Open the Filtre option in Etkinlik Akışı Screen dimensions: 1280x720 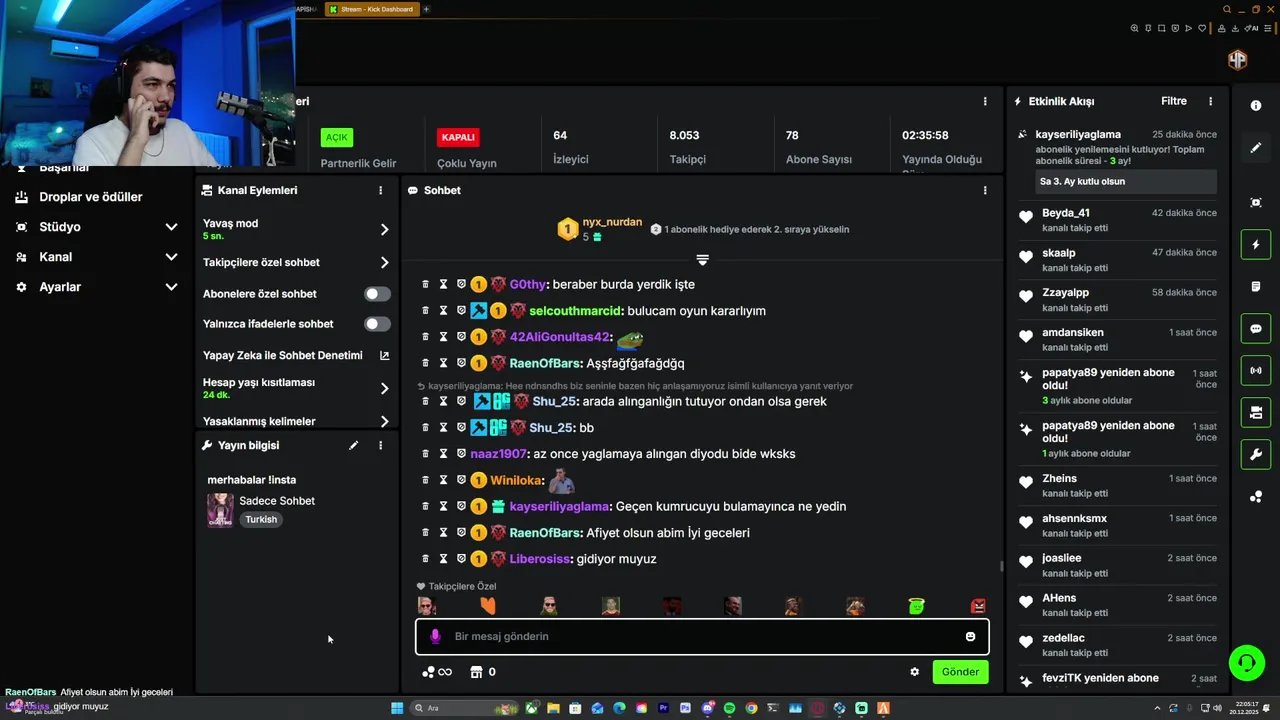[1174, 101]
